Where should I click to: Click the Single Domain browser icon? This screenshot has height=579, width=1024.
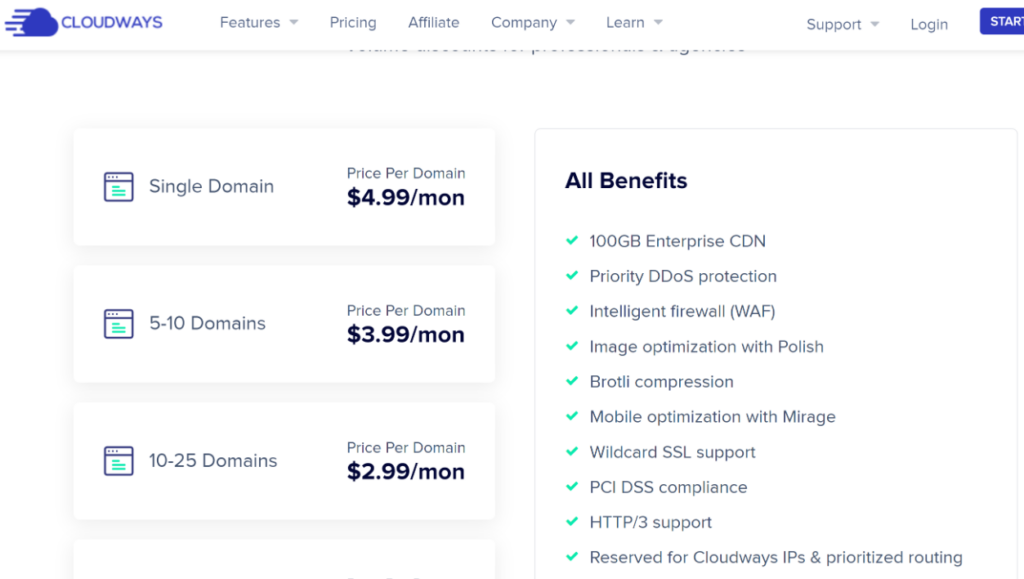[118, 187]
